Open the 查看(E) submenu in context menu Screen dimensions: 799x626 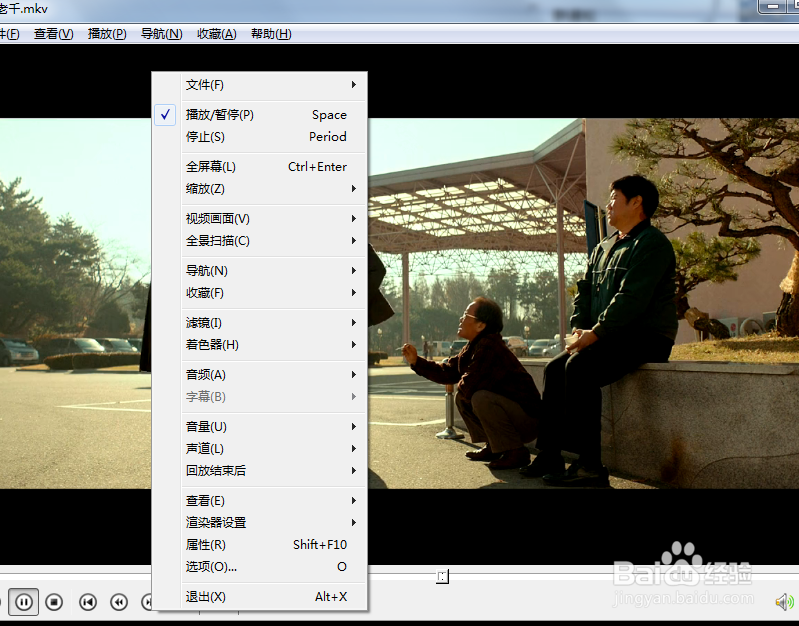point(260,501)
